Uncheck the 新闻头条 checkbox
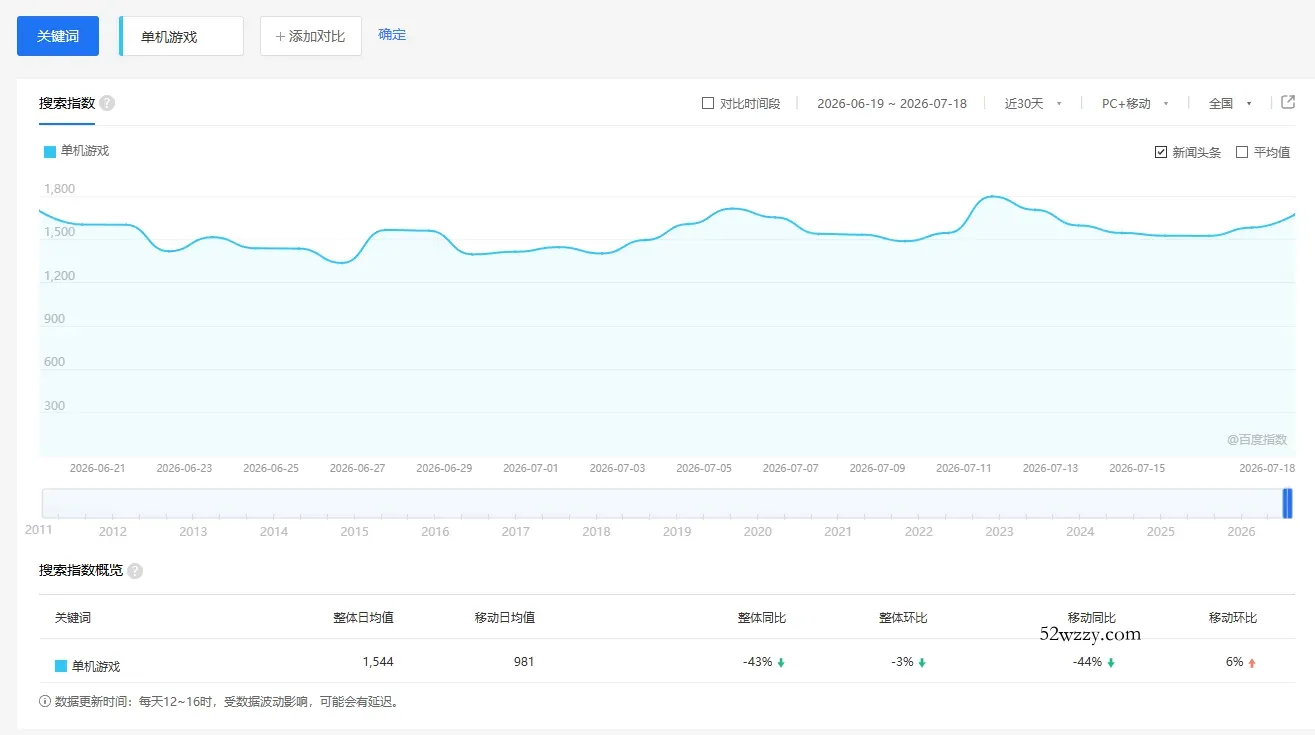 [x=1161, y=152]
